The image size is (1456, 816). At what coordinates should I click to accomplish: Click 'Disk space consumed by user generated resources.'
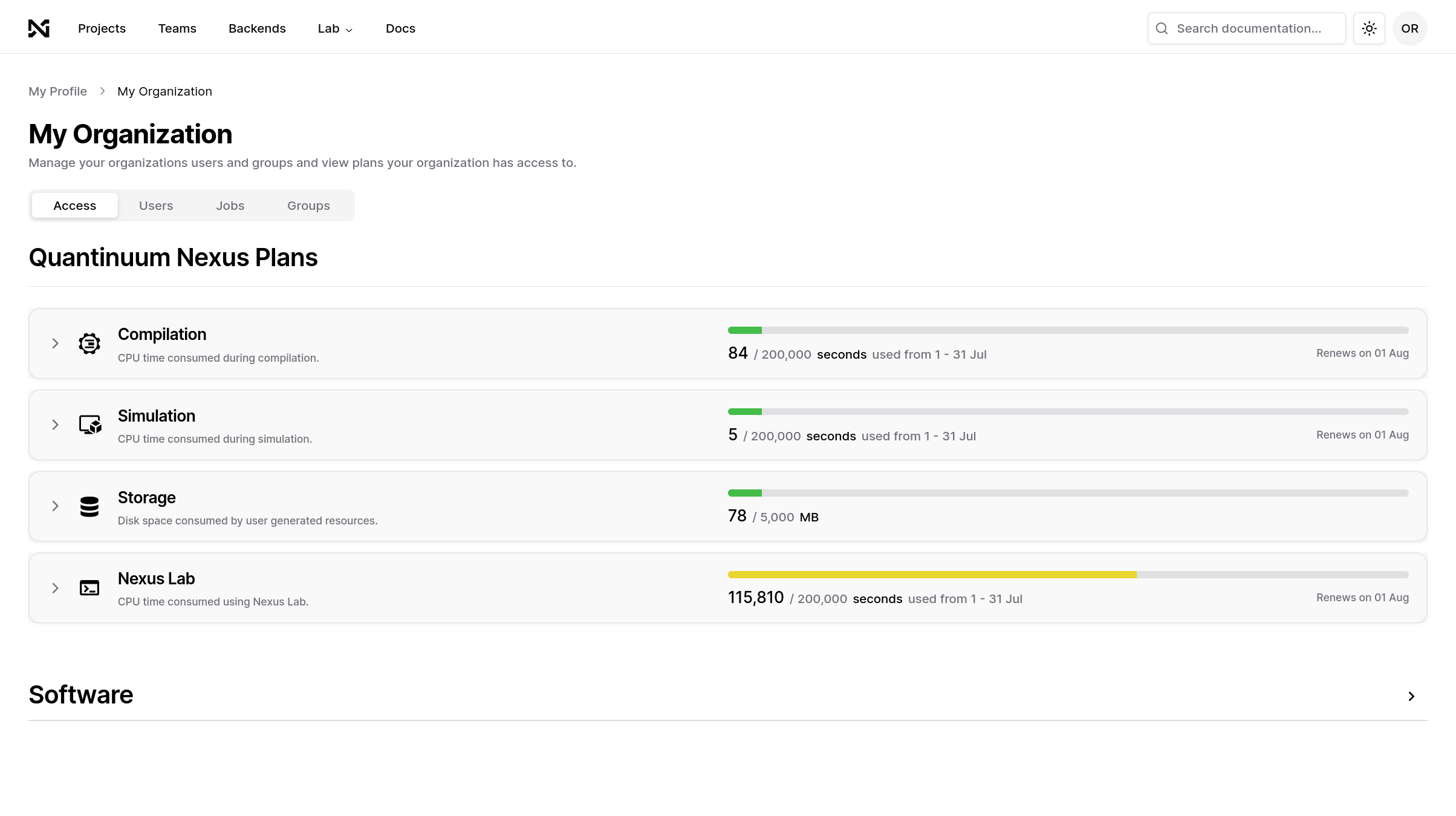coord(247,521)
